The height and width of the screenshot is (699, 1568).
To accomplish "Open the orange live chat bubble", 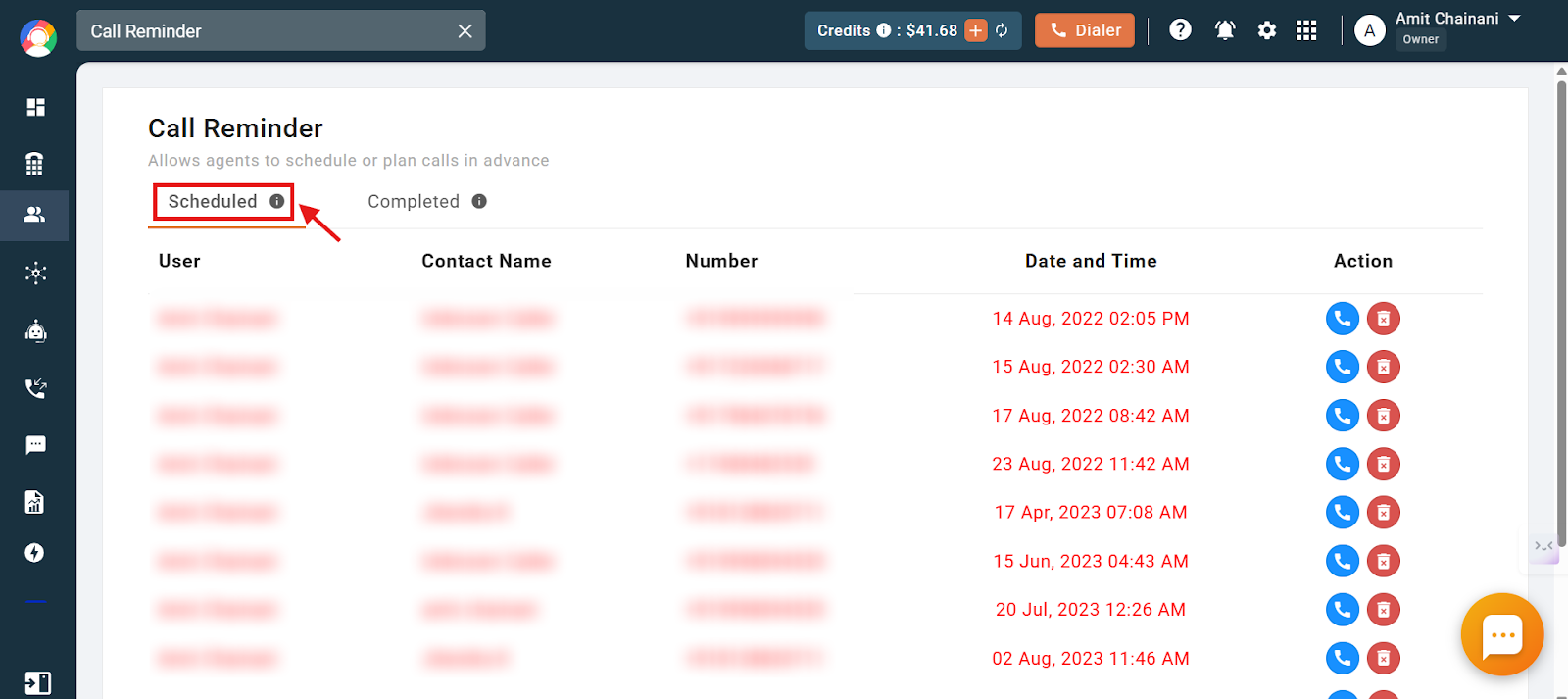I will point(1502,635).
